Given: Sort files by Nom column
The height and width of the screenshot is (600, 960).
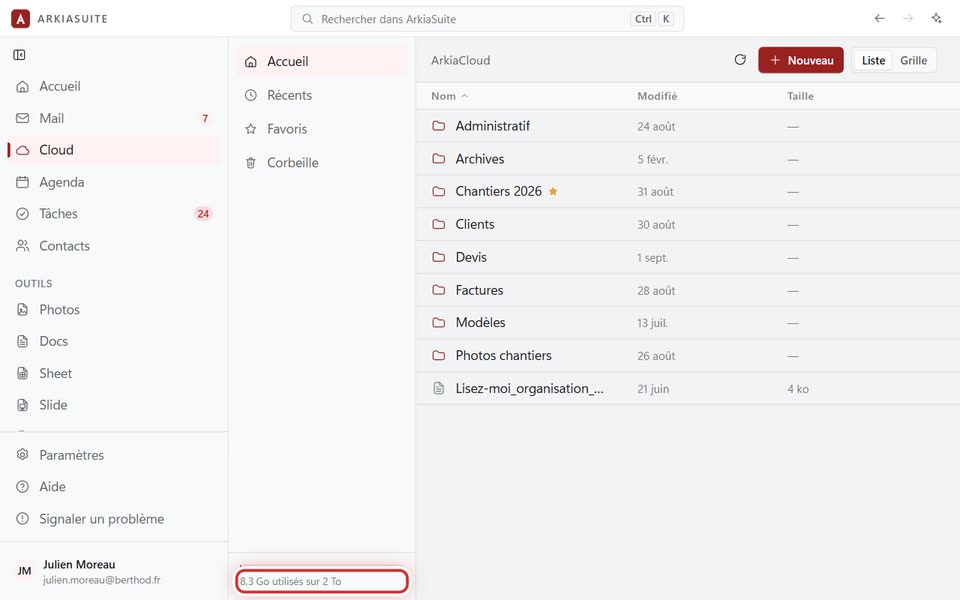Looking at the screenshot, I should [449, 96].
